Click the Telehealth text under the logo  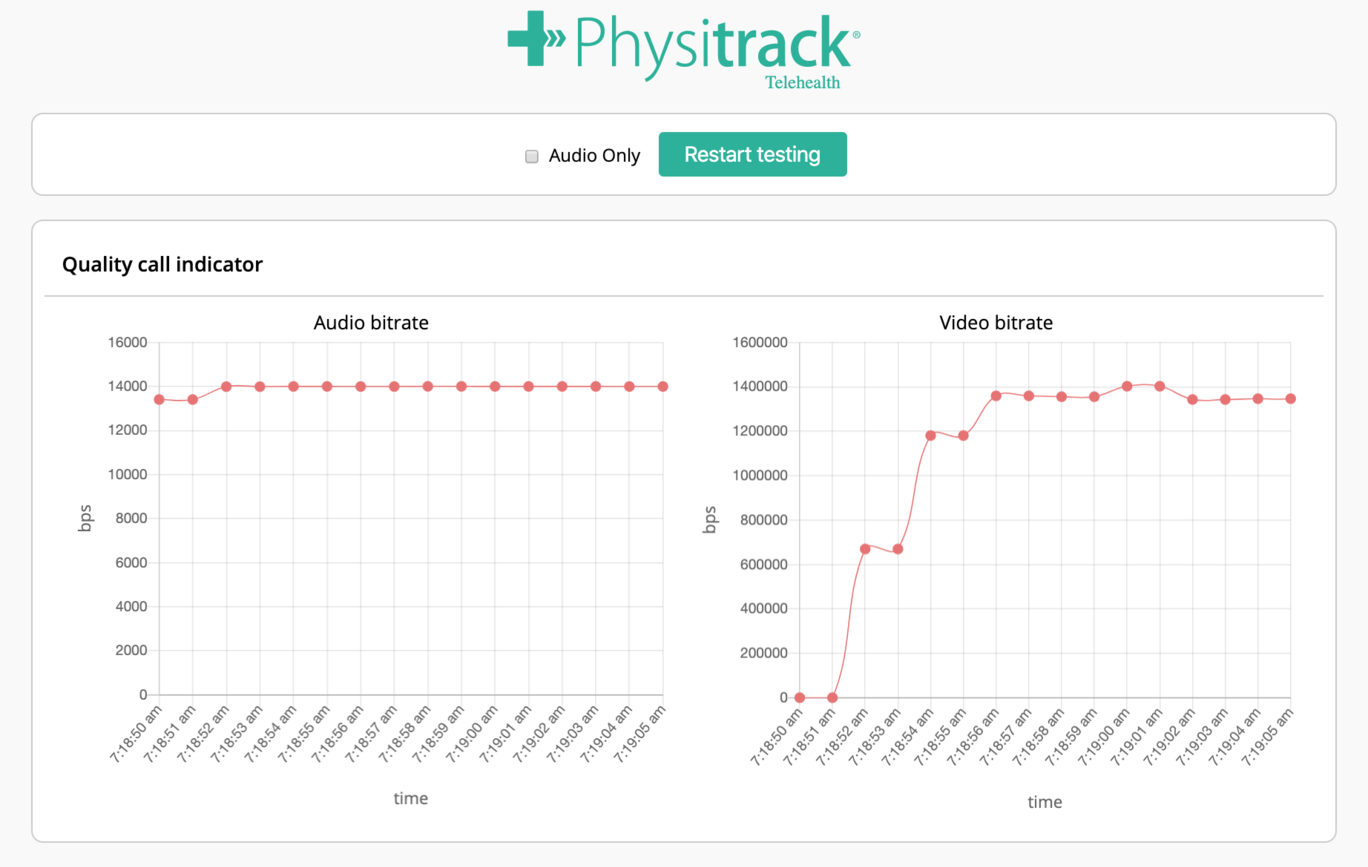803,83
